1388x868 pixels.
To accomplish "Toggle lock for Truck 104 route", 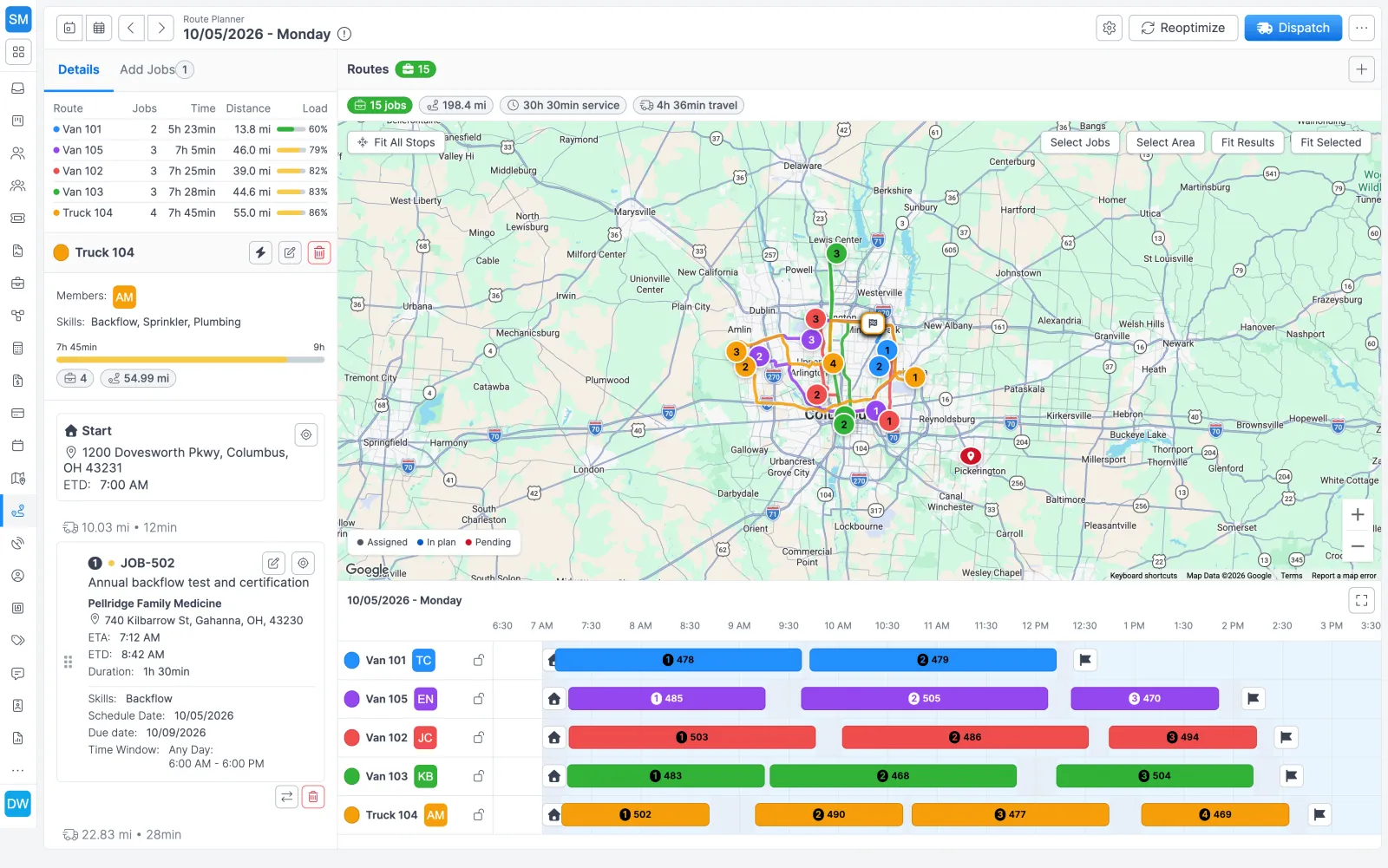I will coord(478,814).
